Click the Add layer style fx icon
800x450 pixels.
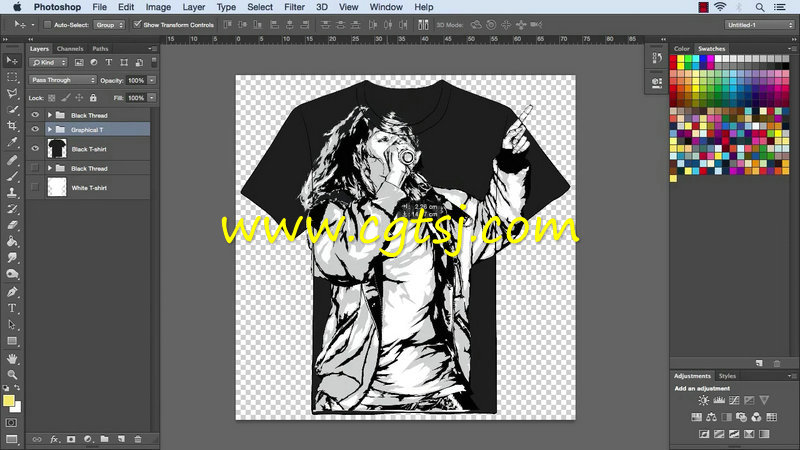[54, 439]
